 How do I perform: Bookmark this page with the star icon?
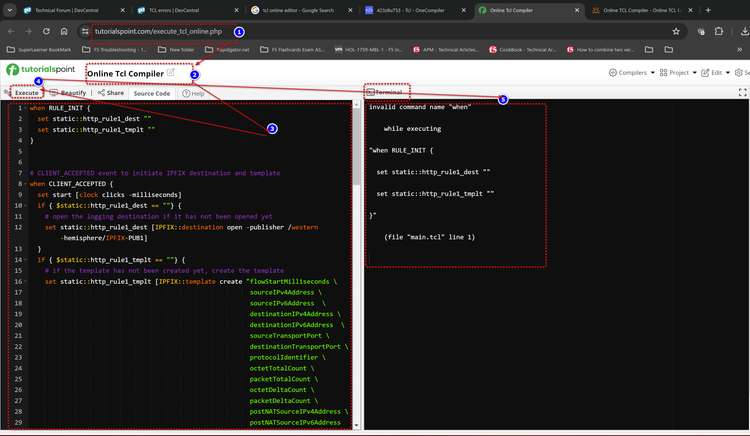click(676, 31)
